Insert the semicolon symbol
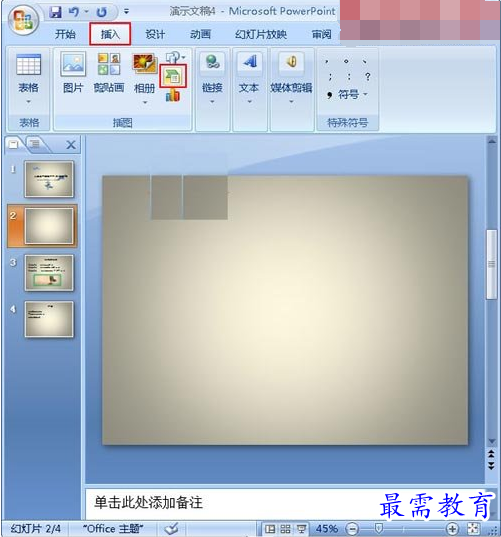The height and width of the screenshot is (537, 501). 330,77
